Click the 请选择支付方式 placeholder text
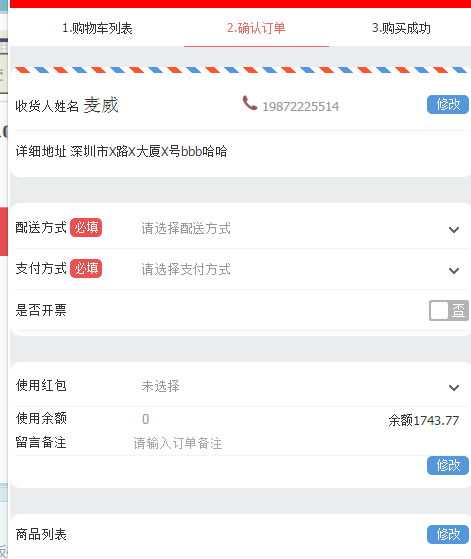The image size is (471, 559). click(x=186, y=270)
